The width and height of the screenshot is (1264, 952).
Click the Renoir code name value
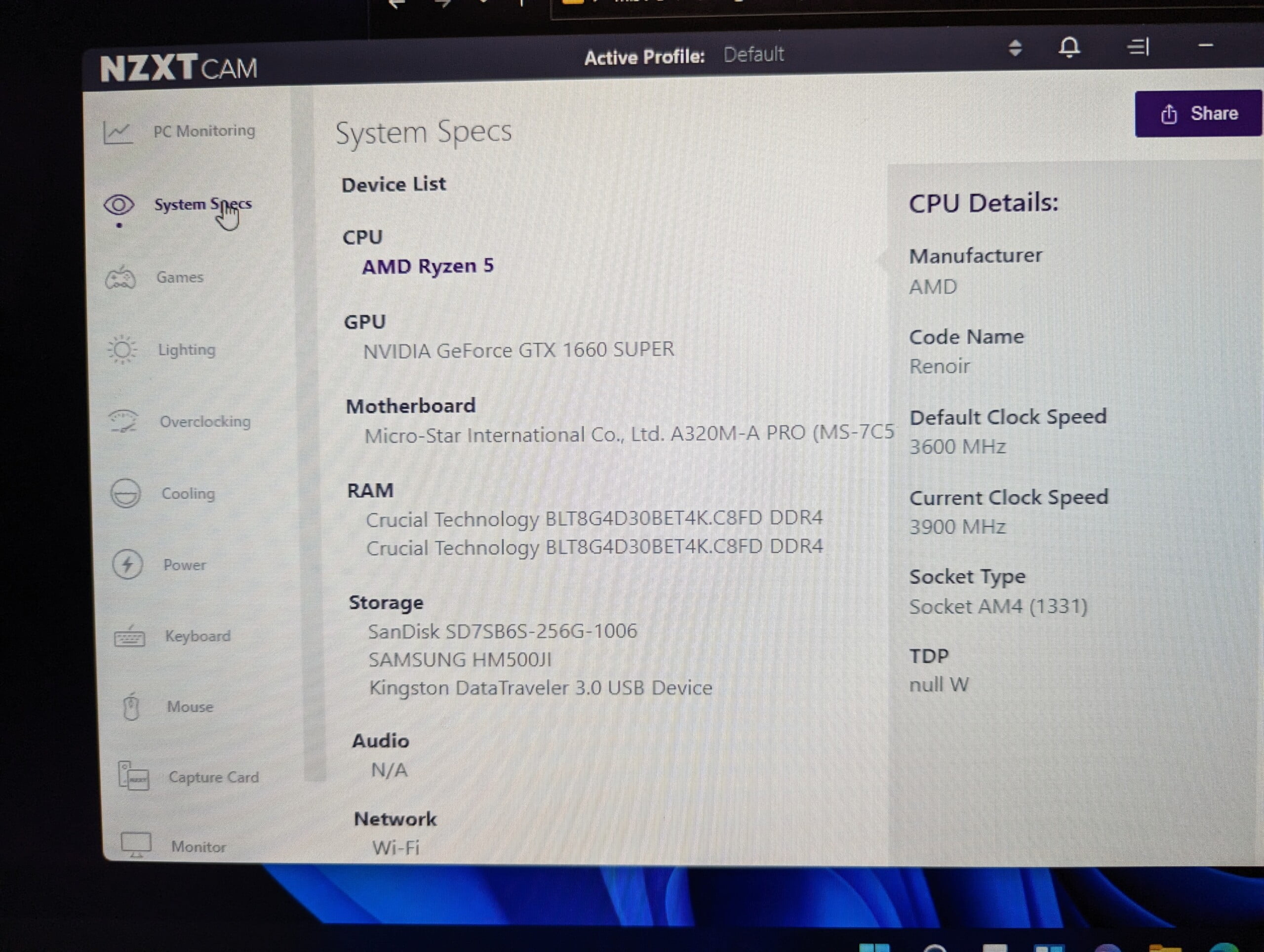point(940,366)
